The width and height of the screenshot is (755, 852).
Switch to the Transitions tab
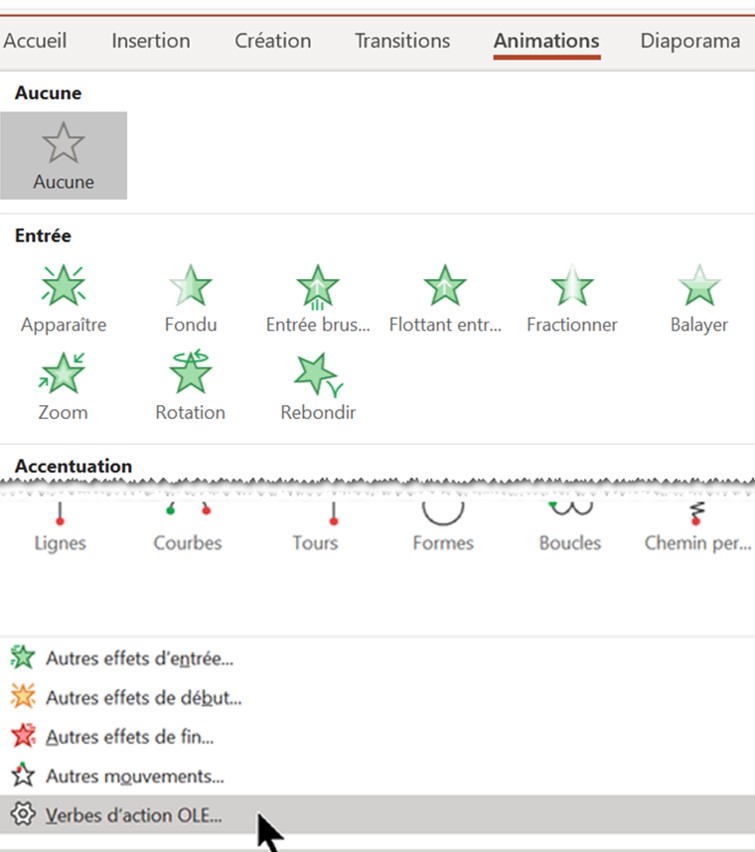(x=402, y=41)
